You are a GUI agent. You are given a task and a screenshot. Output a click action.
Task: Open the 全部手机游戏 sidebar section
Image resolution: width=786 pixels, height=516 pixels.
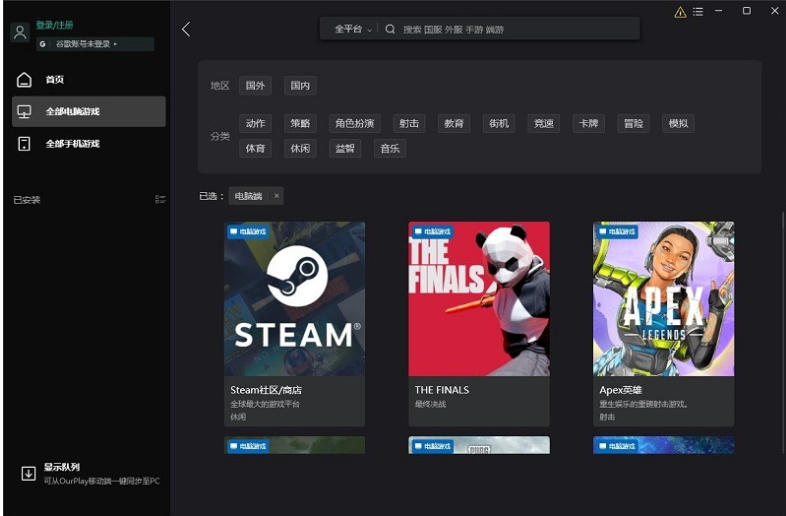tap(72, 144)
